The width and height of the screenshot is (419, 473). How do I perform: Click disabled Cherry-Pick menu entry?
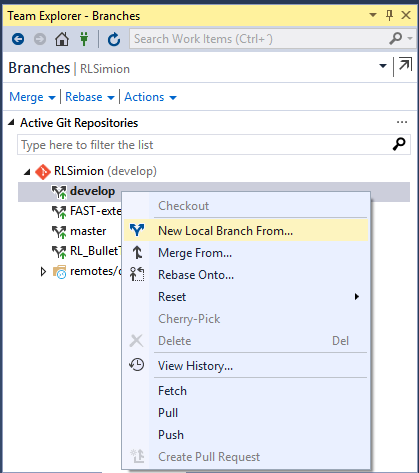tap(246, 319)
